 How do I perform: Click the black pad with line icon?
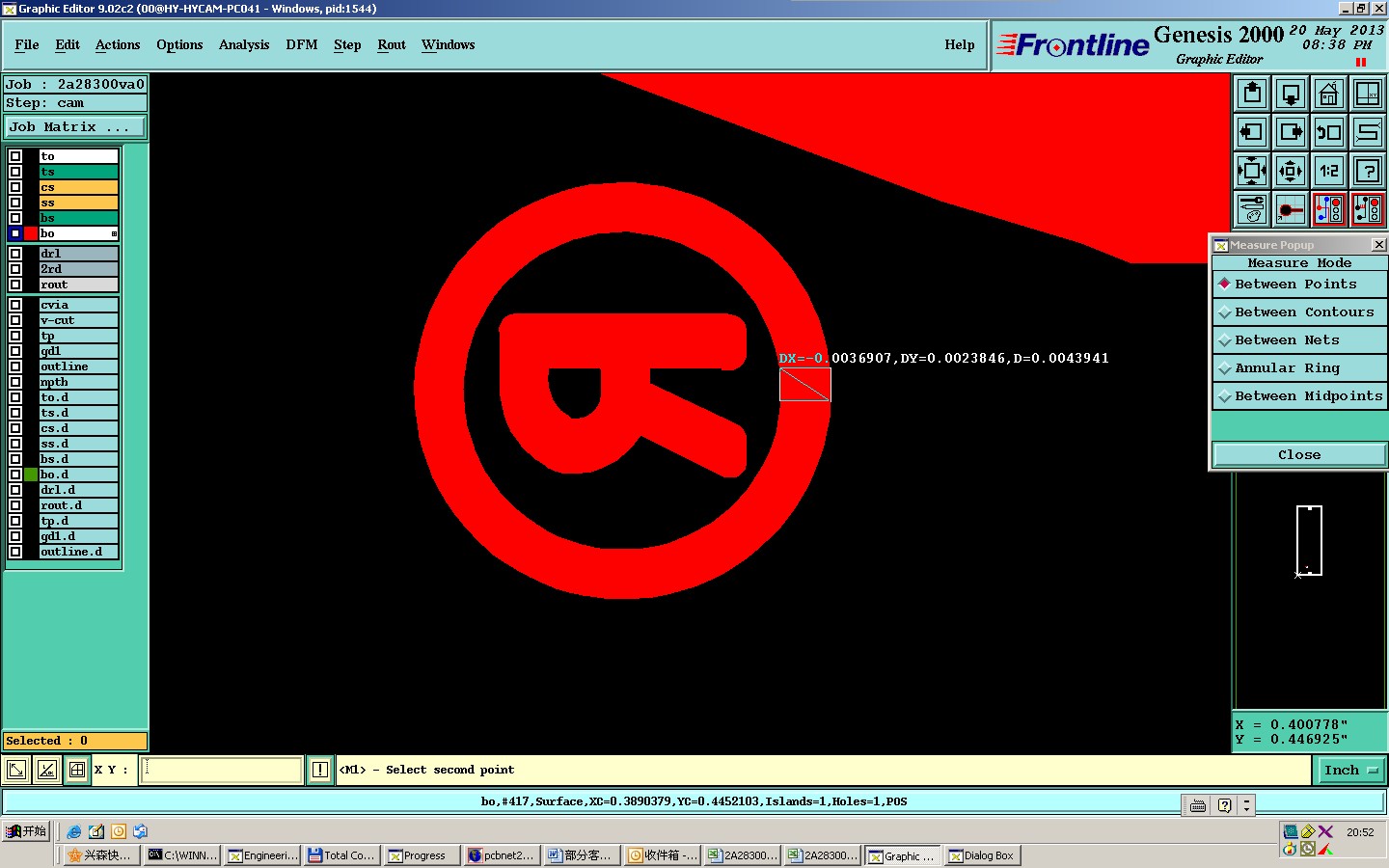(x=1291, y=209)
